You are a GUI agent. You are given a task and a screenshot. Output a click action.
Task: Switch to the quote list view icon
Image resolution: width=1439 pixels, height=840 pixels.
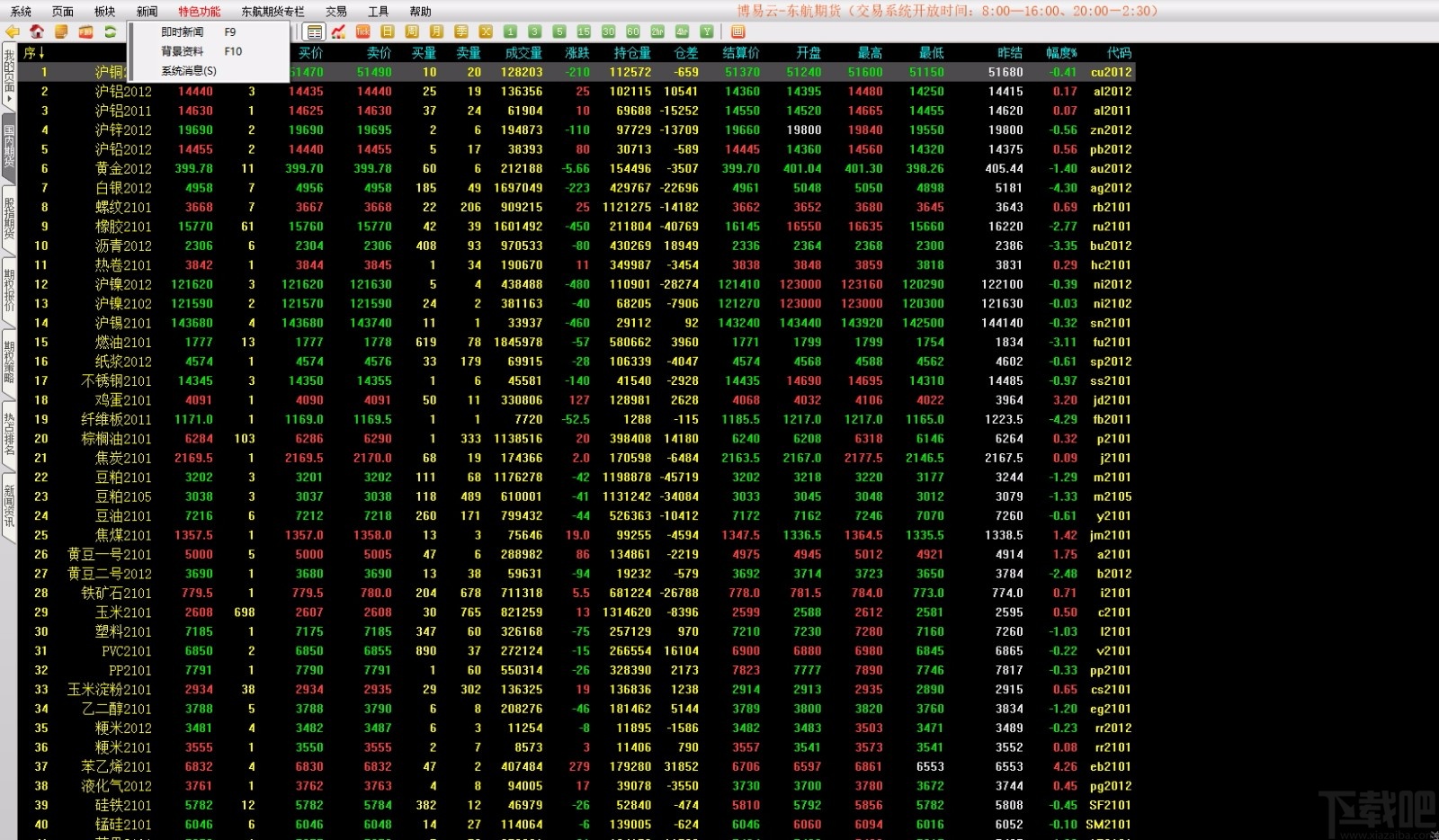(314, 31)
